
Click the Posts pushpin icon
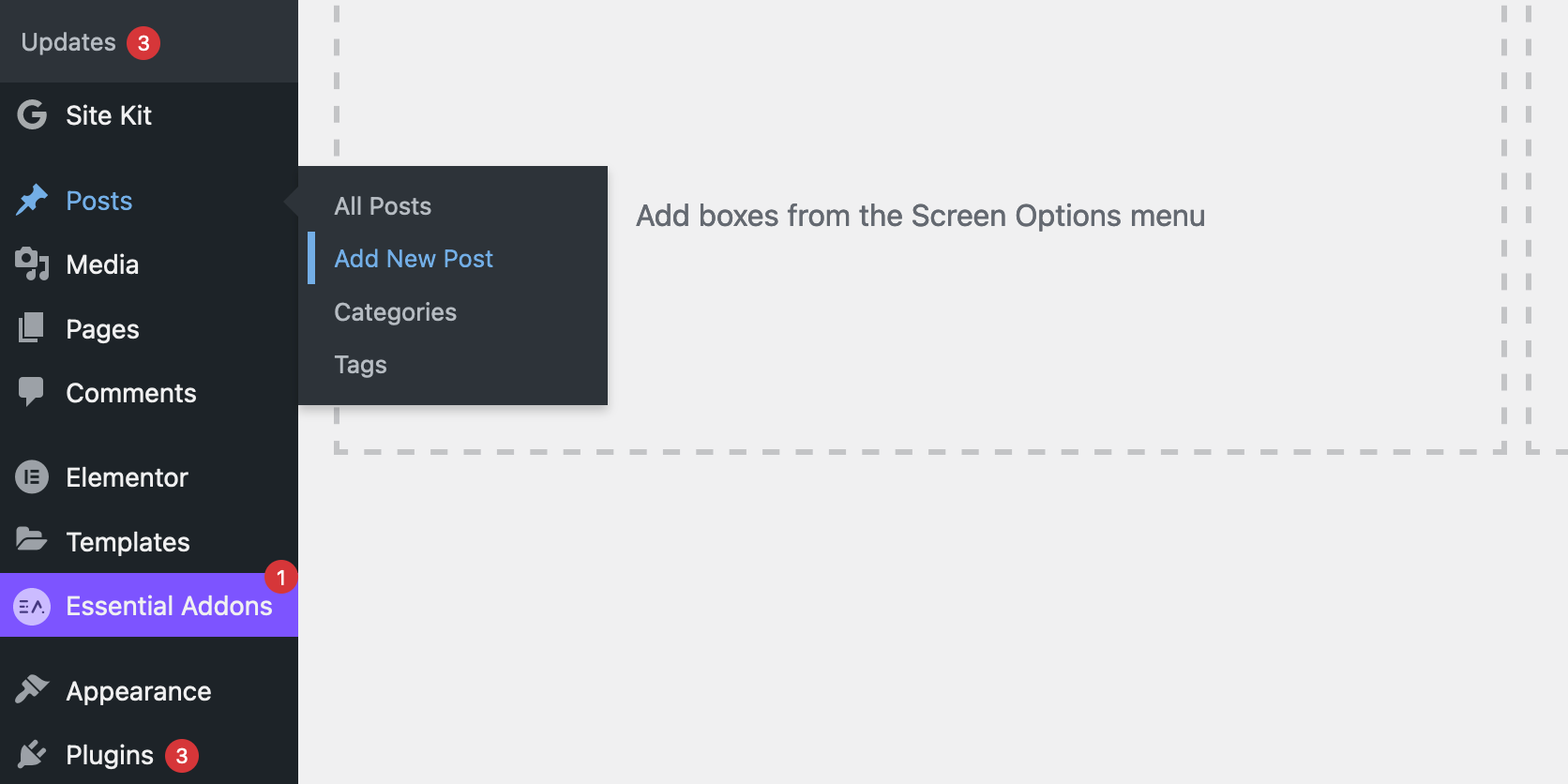click(32, 200)
